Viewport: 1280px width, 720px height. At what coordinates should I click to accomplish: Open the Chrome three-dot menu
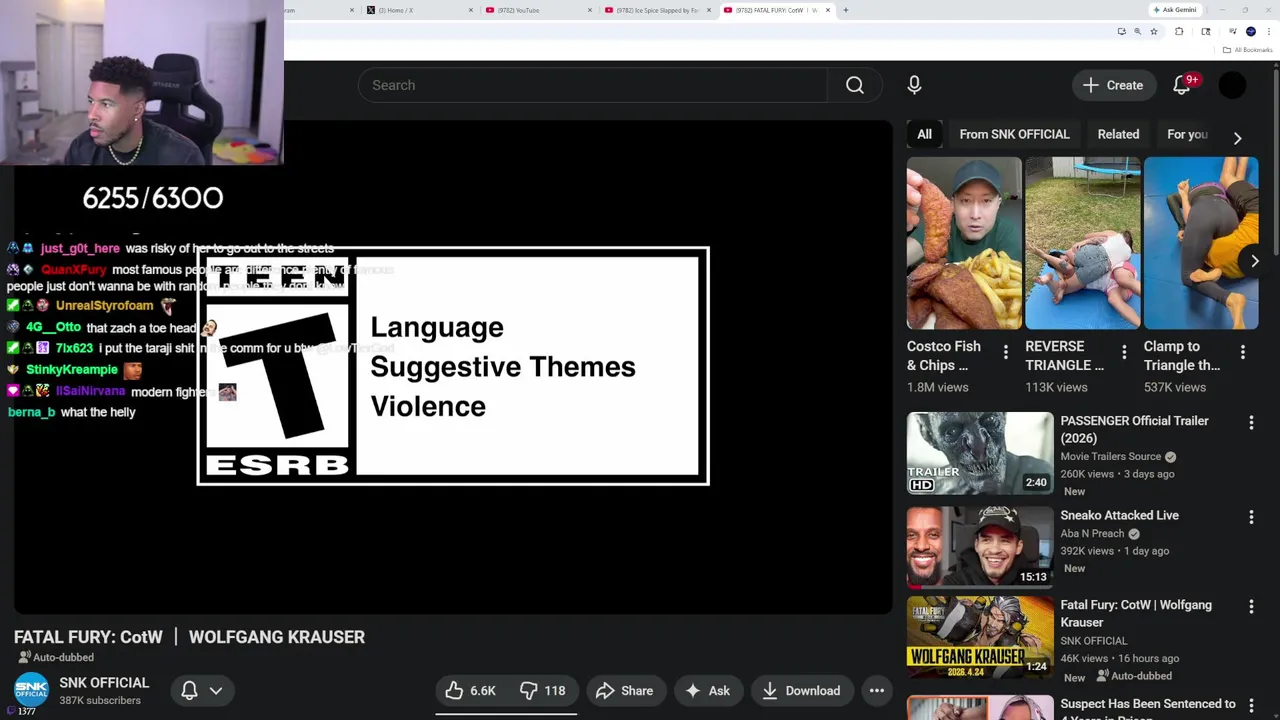pyautogui.click(x=1267, y=32)
